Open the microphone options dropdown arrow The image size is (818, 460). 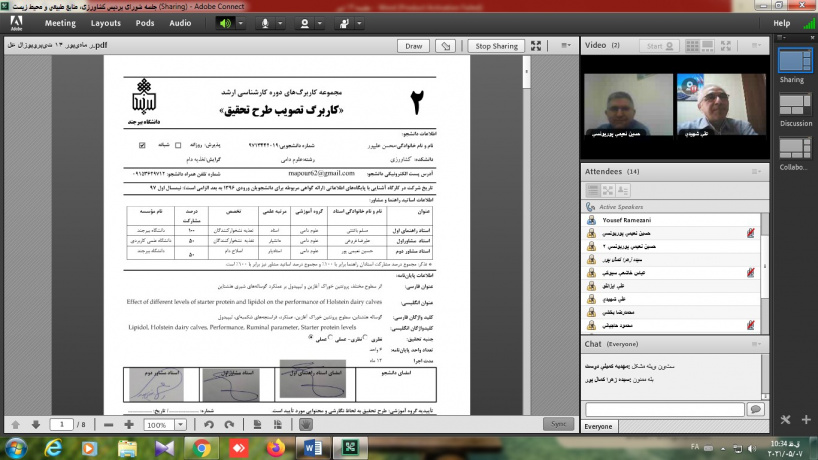(283, 23)
